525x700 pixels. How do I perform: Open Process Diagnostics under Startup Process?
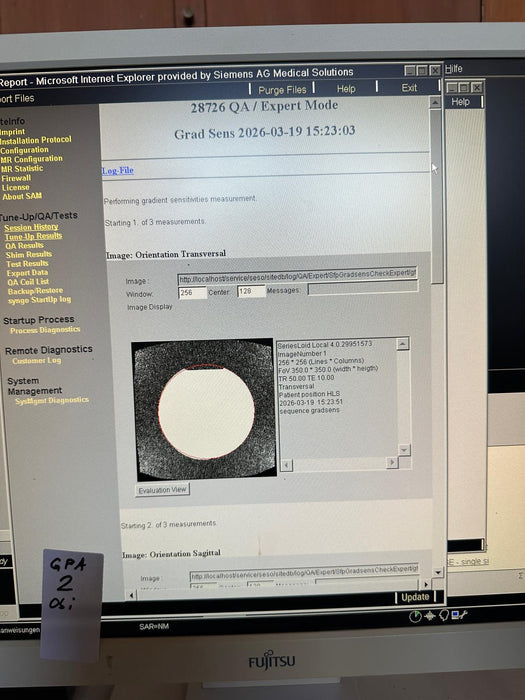coord(45,330)
